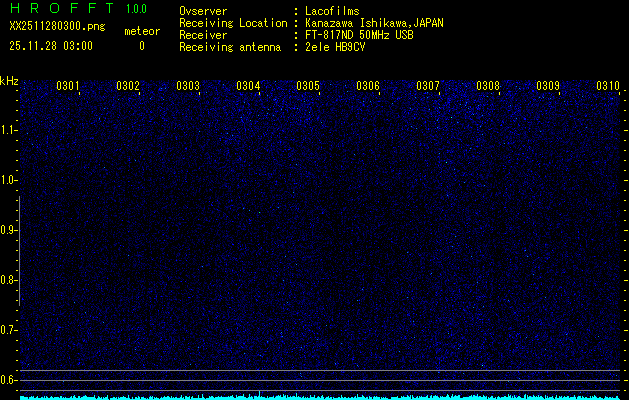
Task: Click the 0309 time marker
Action: point(548,86)
